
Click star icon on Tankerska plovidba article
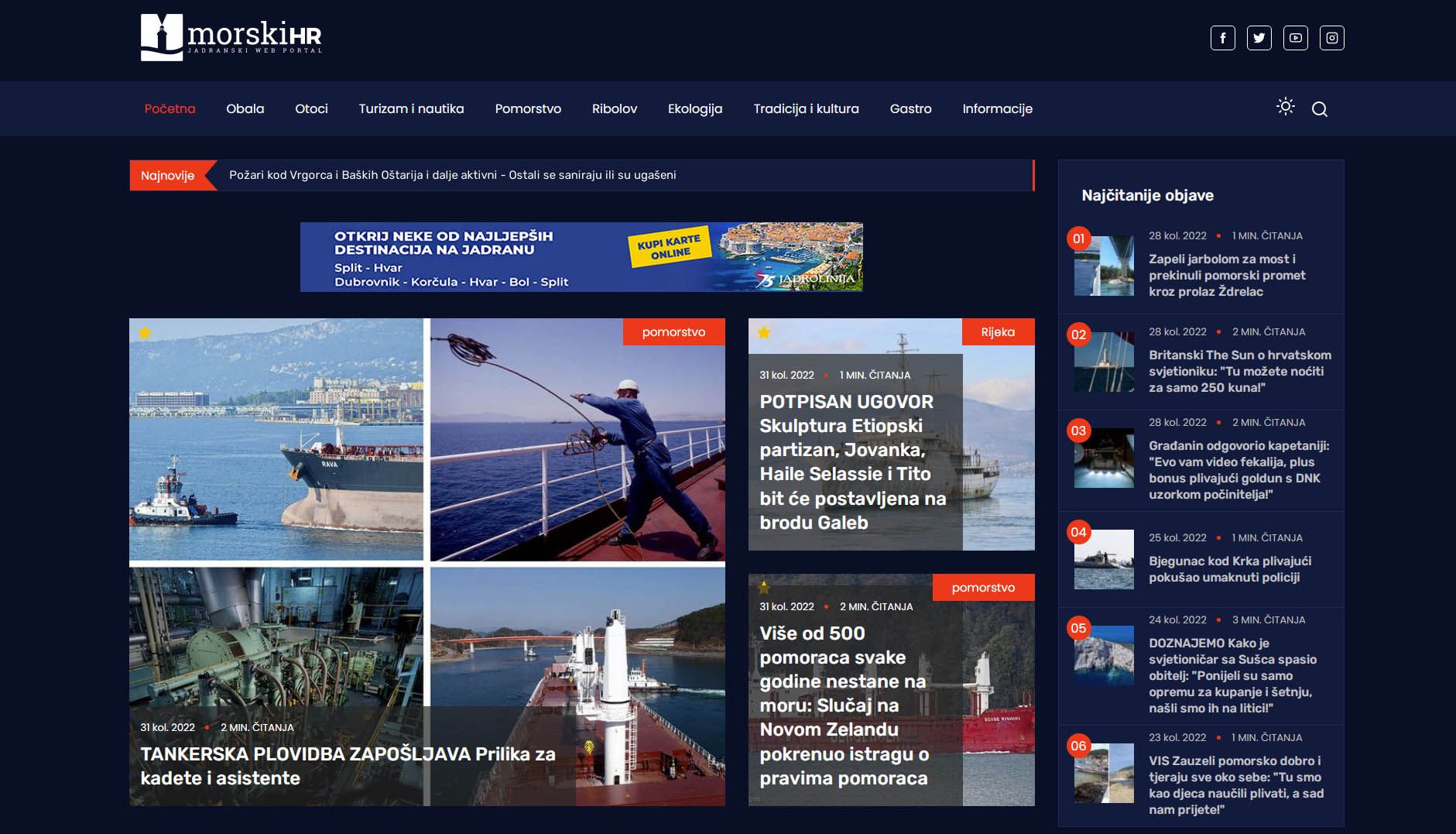pyautogui.click(x=145, y=333)
